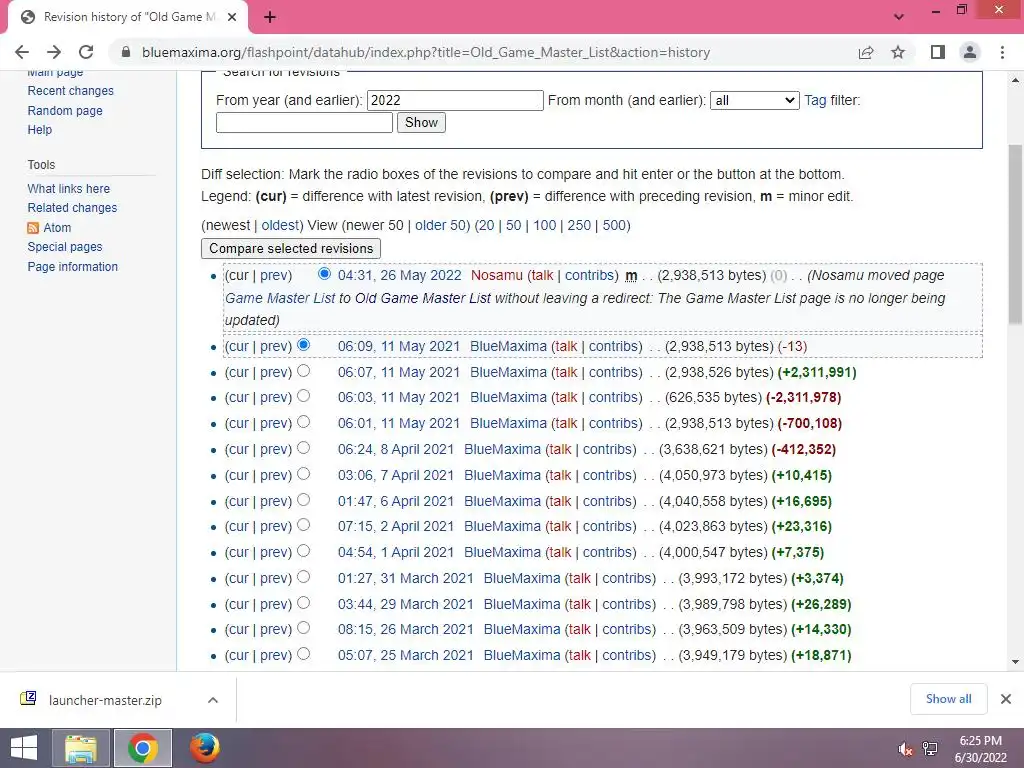Viewport: 1024px width, 768px height.
Task: Select radio for 04:31, 26 May 2022 revision
Action: [x=324, y=274]
